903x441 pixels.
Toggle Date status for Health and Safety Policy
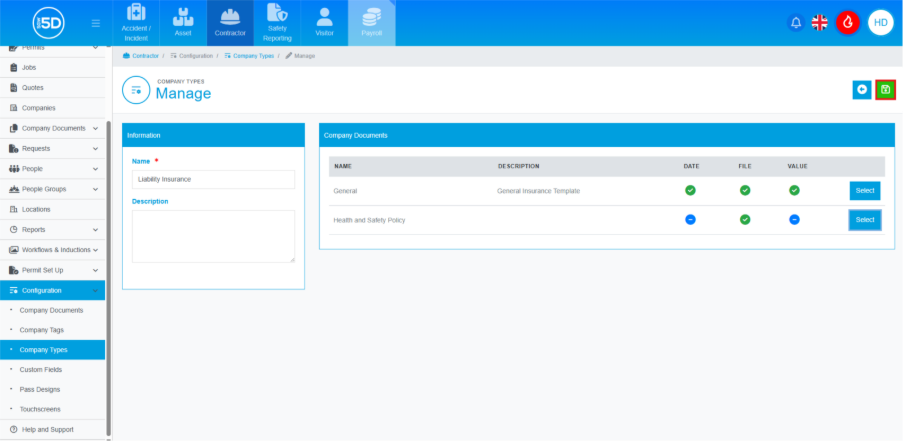tap(690, 219)
